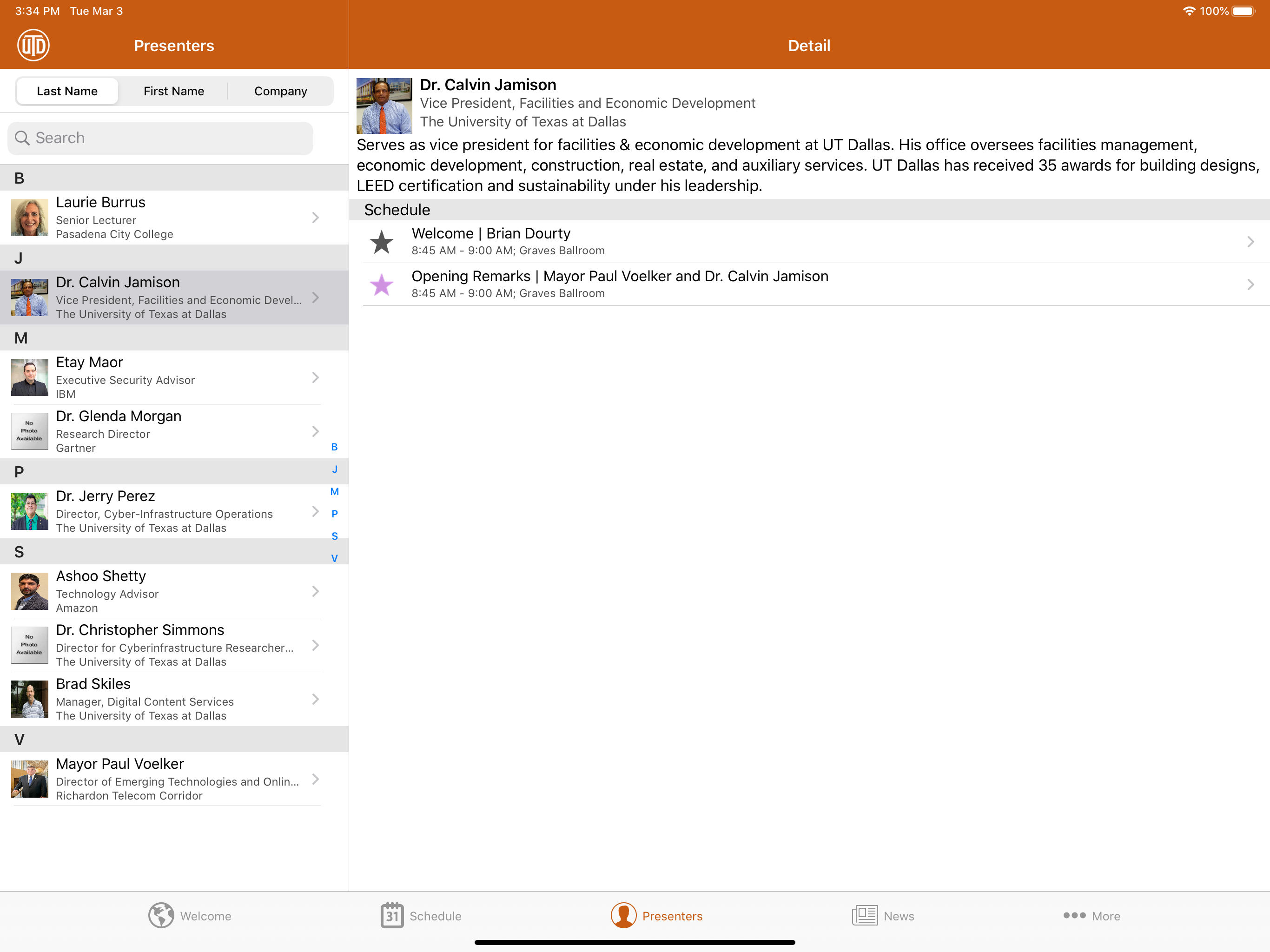
Task: Select the More tab label
Action: 1106,916
